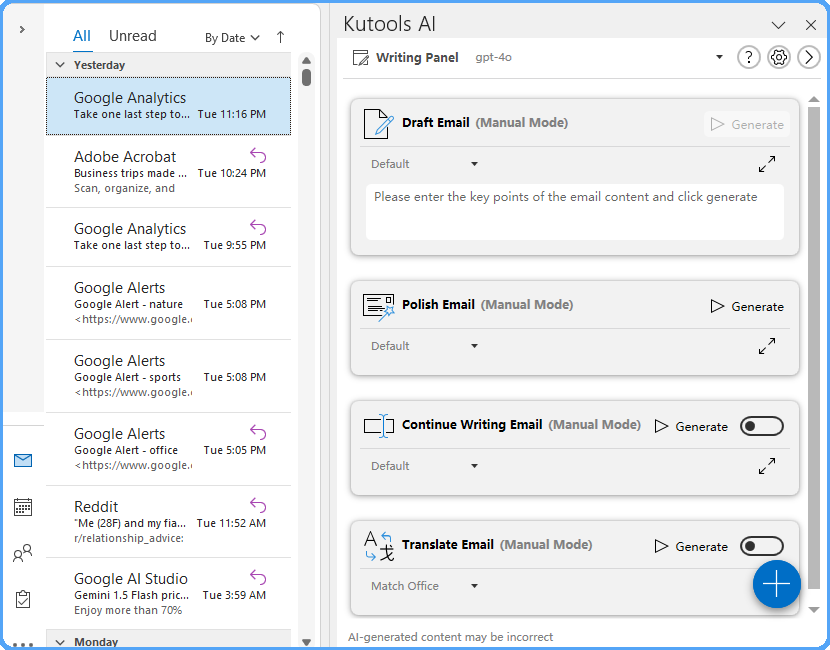Click the Writing Panel icon
The image size is (830, 650).
point(360,57)
